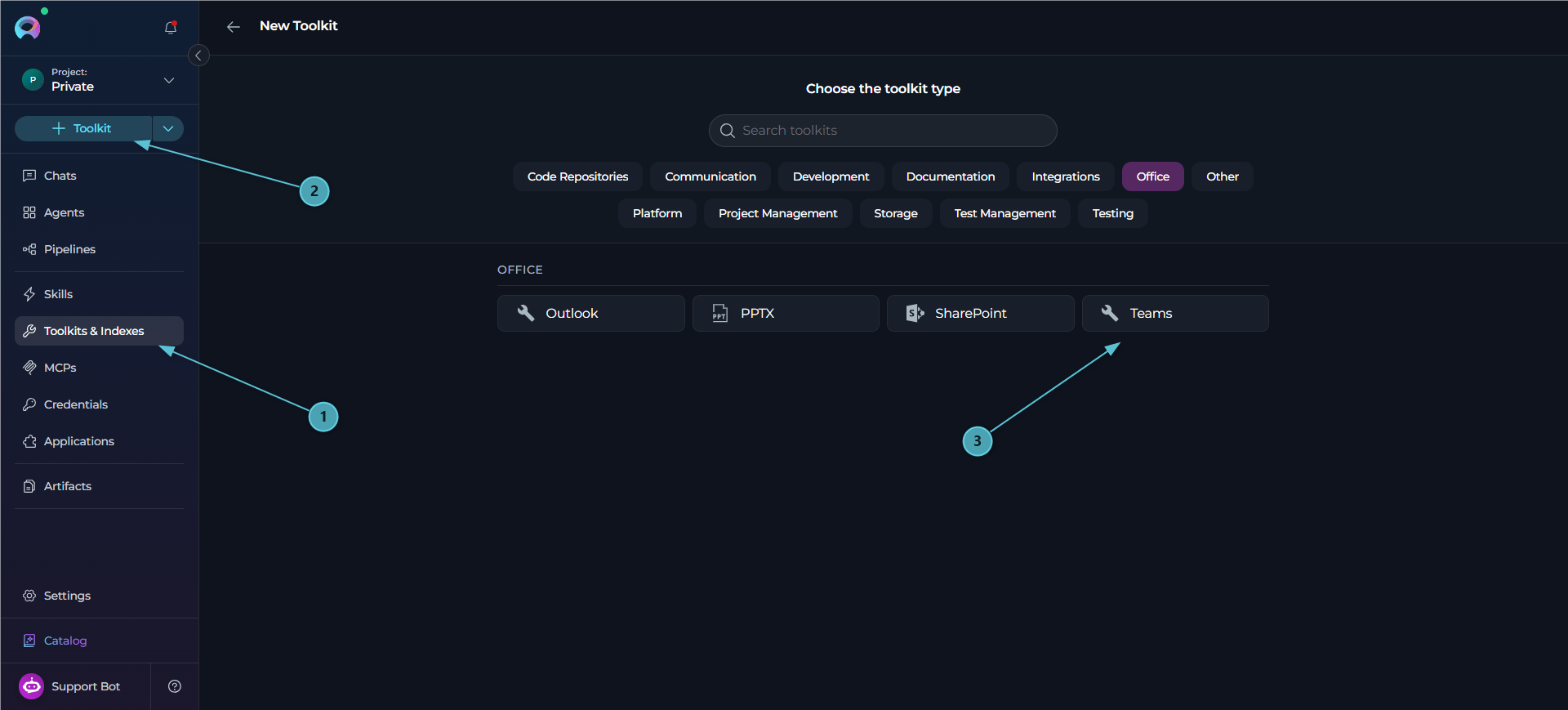
Task: Go to Agents
Action: click(99, 212)
